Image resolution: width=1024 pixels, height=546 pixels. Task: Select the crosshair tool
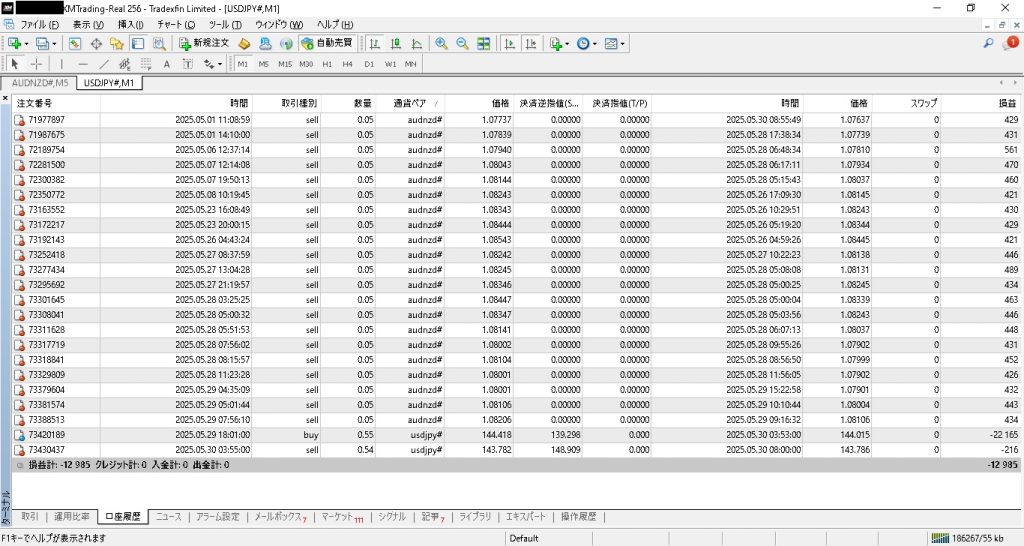tap(37, 64)
